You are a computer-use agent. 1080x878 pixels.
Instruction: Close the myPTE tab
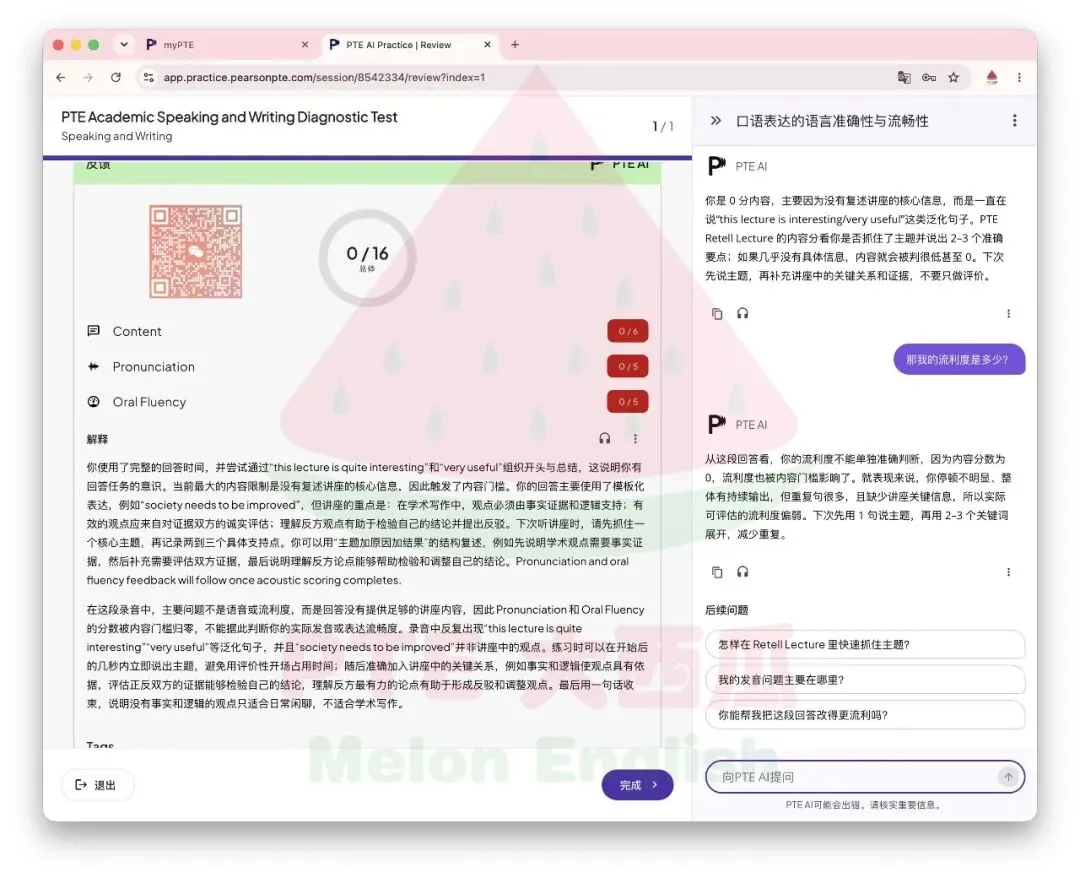point(305,44)
